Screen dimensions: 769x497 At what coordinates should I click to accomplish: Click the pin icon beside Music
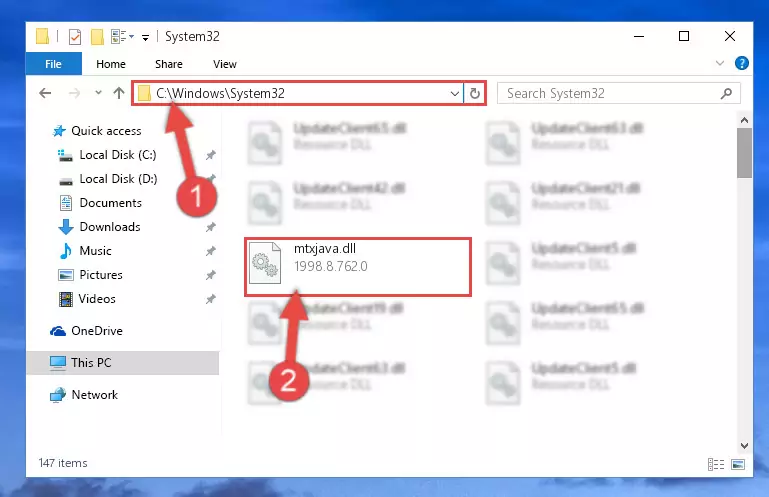click(210, 251)
